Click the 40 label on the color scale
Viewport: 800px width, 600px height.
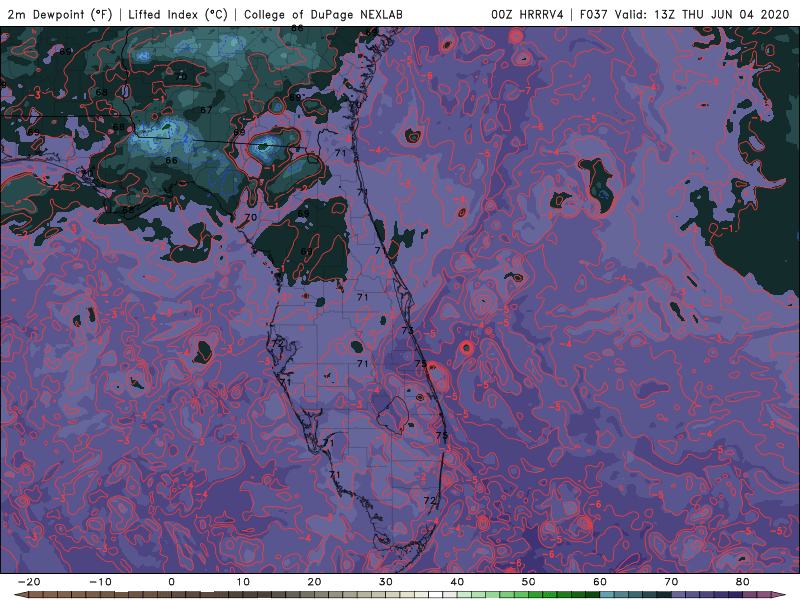tap(457, 582)
